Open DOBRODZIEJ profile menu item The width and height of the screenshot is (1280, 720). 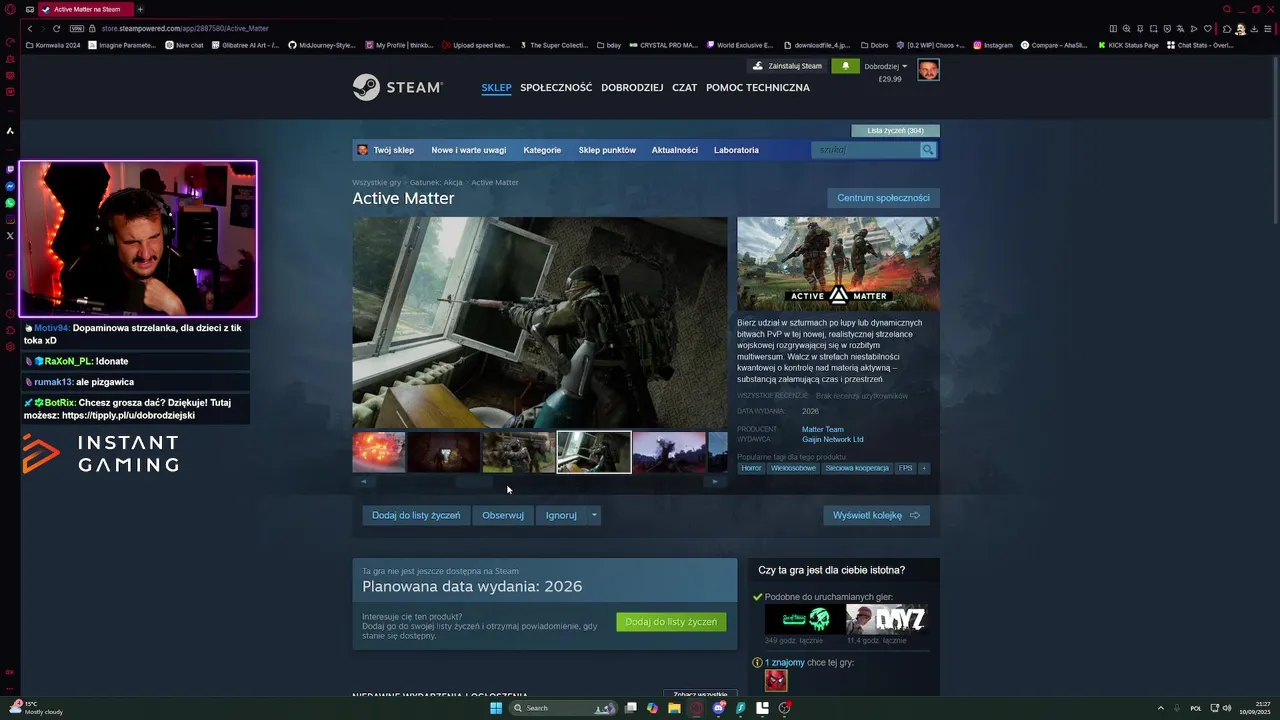click(x=632, y=88)
